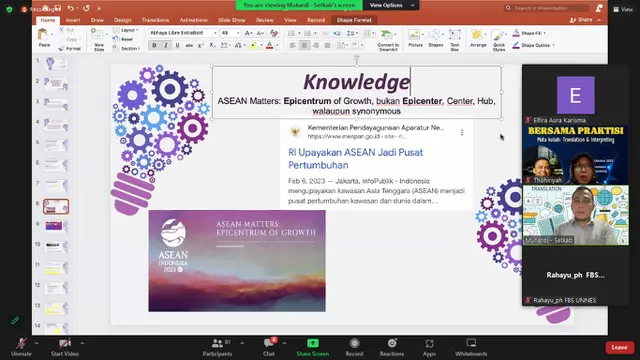Click the Zoom View button
This screenshot has width=640, height=360.
pyautogui.click(x=623, y=9)
